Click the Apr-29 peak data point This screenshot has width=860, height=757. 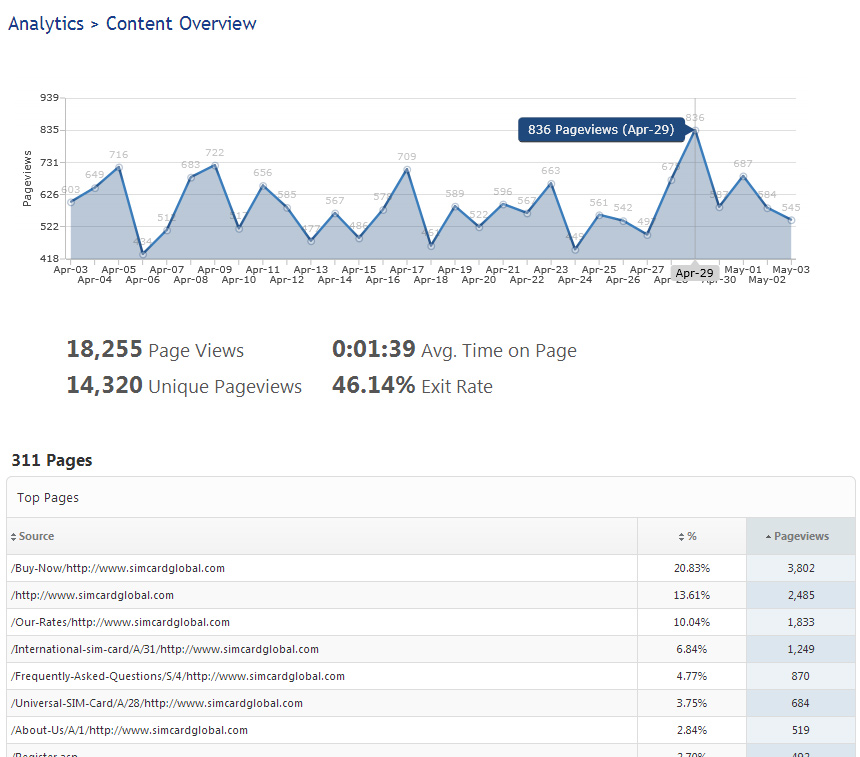coord(695,130)
